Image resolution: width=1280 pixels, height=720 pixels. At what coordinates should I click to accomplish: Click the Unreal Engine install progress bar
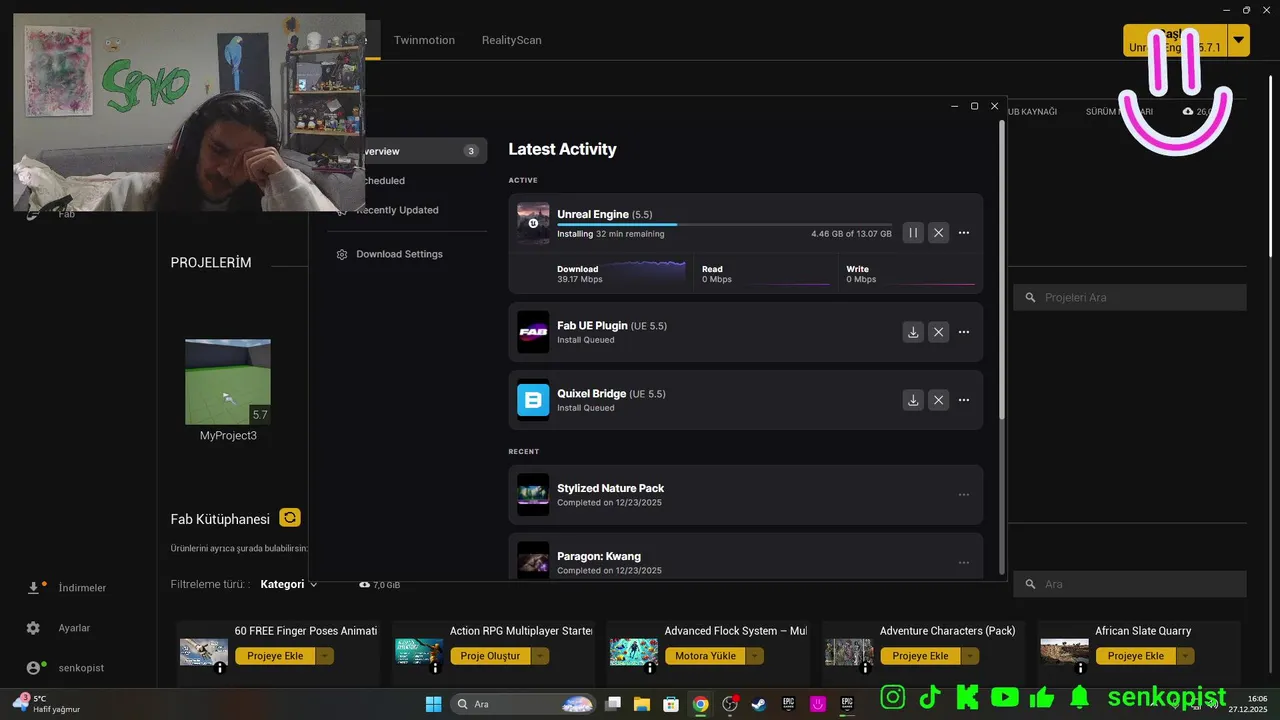(724, 225)
